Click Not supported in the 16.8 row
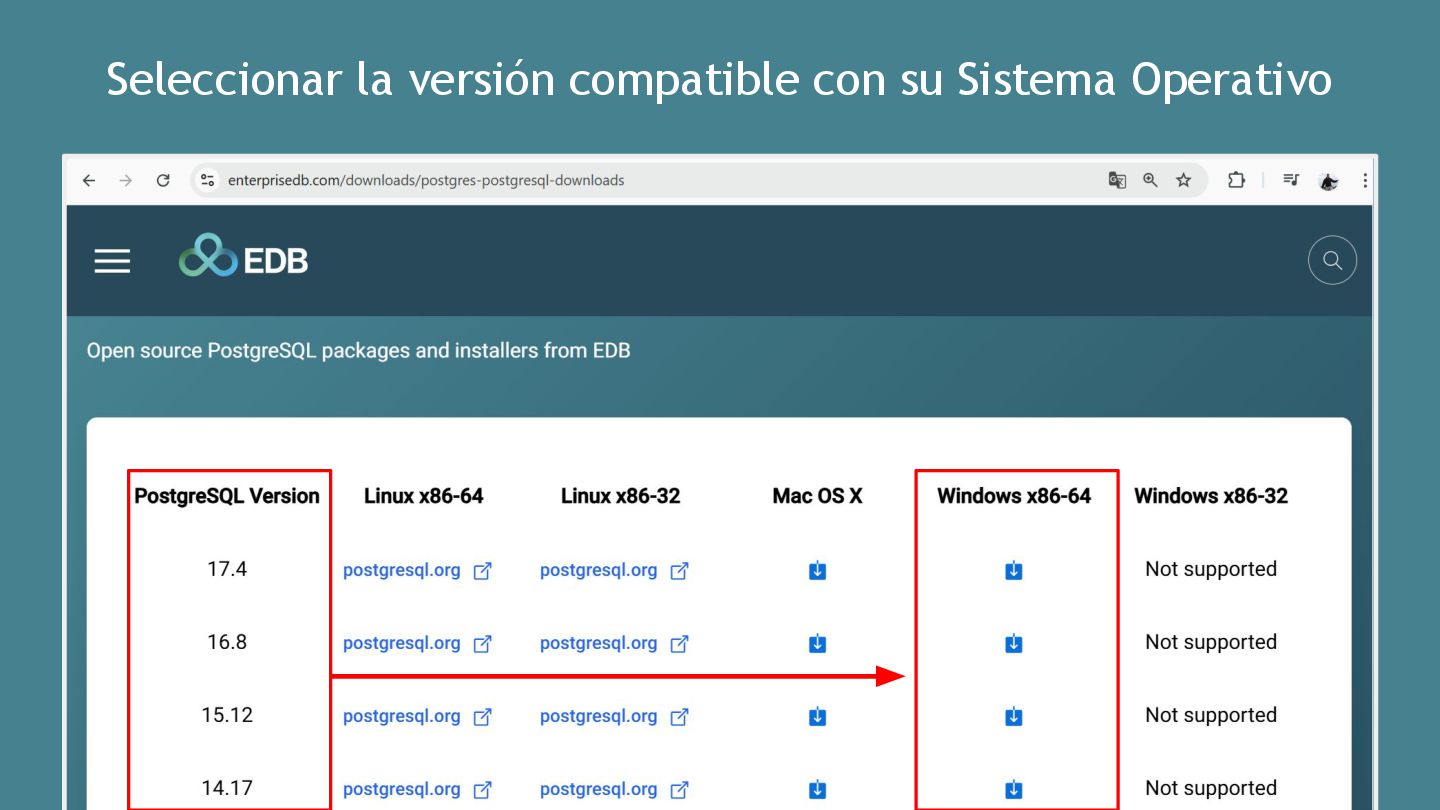This screenshot has height=810, width=1440. (1211, 643)
